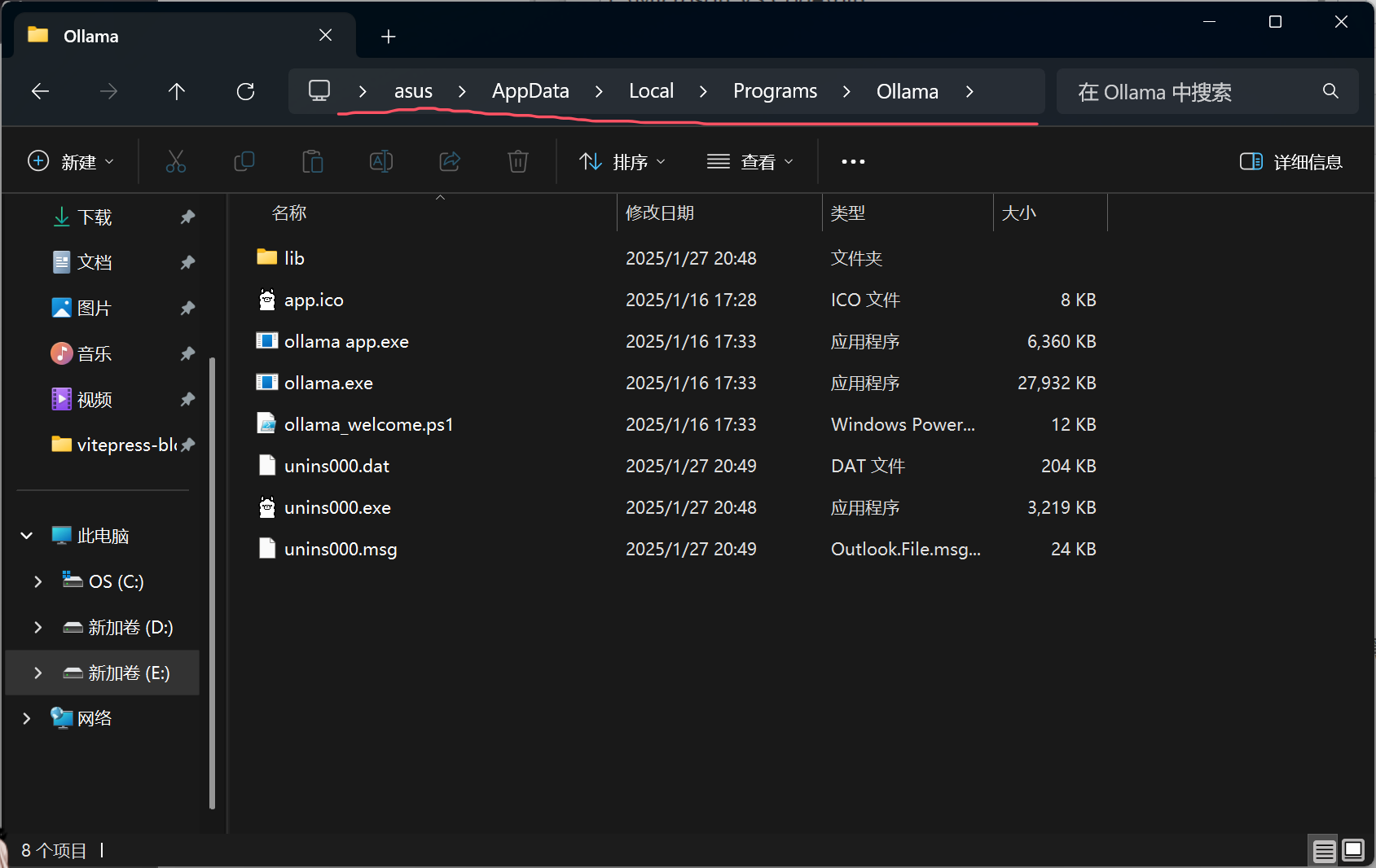Expand chevron after asus in address bar
The height and width of the screenshot is (868, 1376).
pos(462,91)
